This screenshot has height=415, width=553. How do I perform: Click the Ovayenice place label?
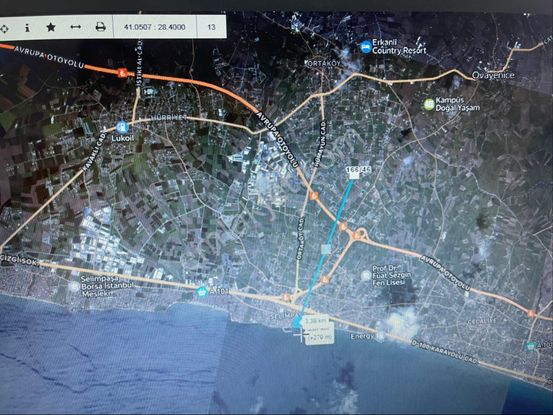[x=493, y=75]
